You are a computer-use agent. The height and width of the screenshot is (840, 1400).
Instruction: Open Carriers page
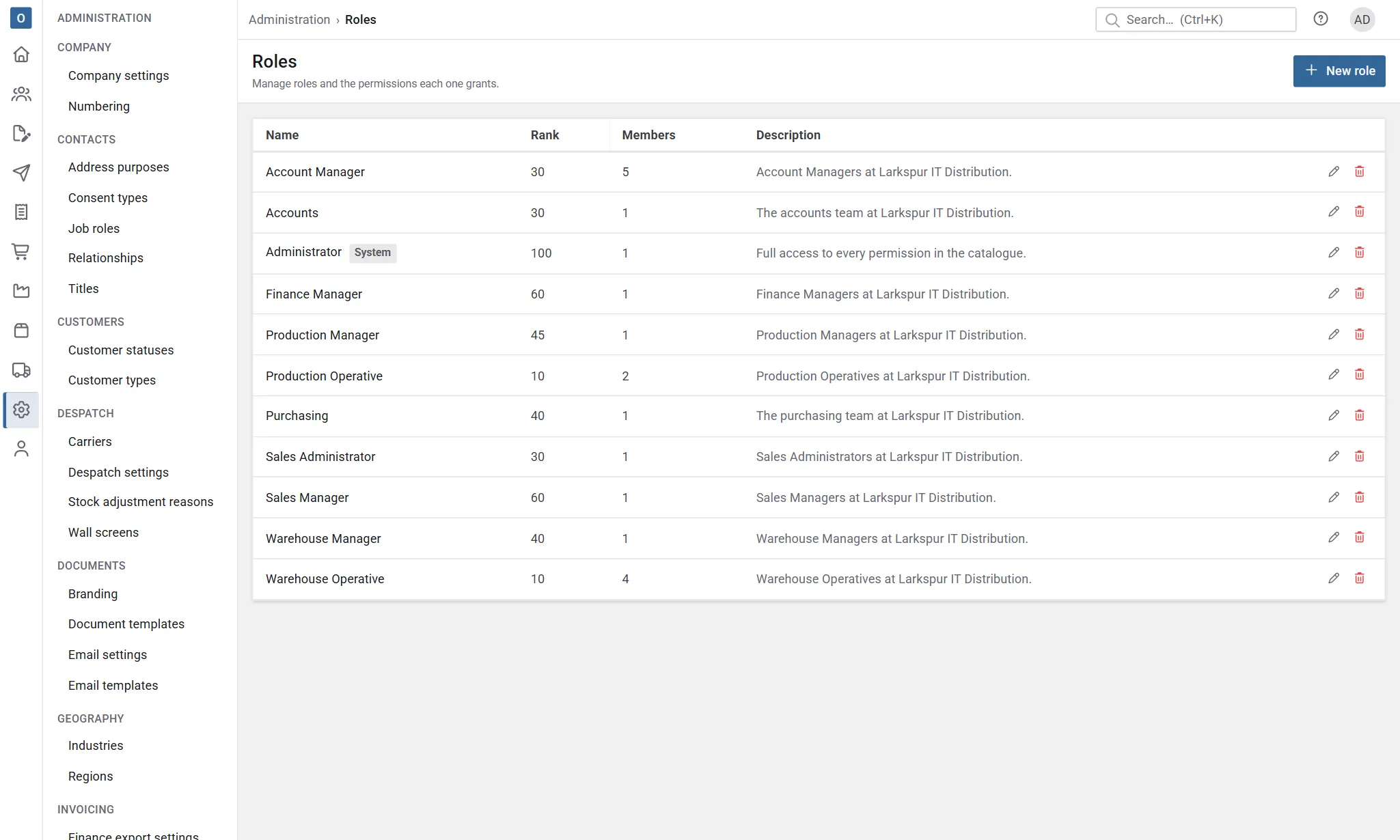point(90,441)
